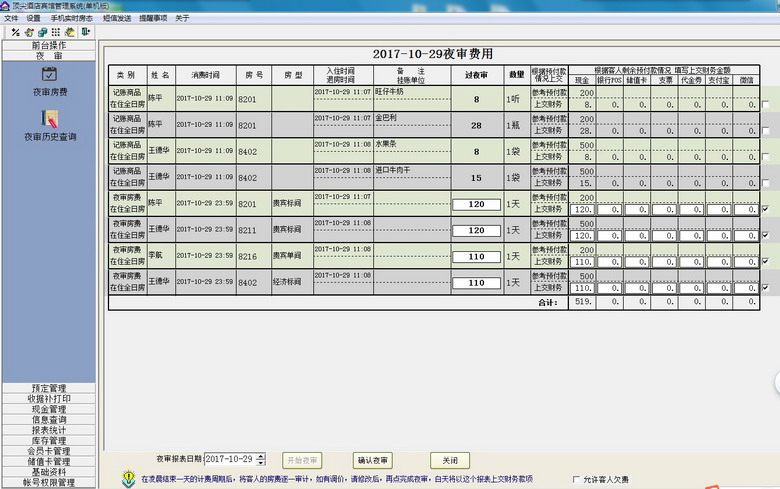Click the 关闭 button
The height and width of the screenshot is (489, 780).
tap(450, 460)
